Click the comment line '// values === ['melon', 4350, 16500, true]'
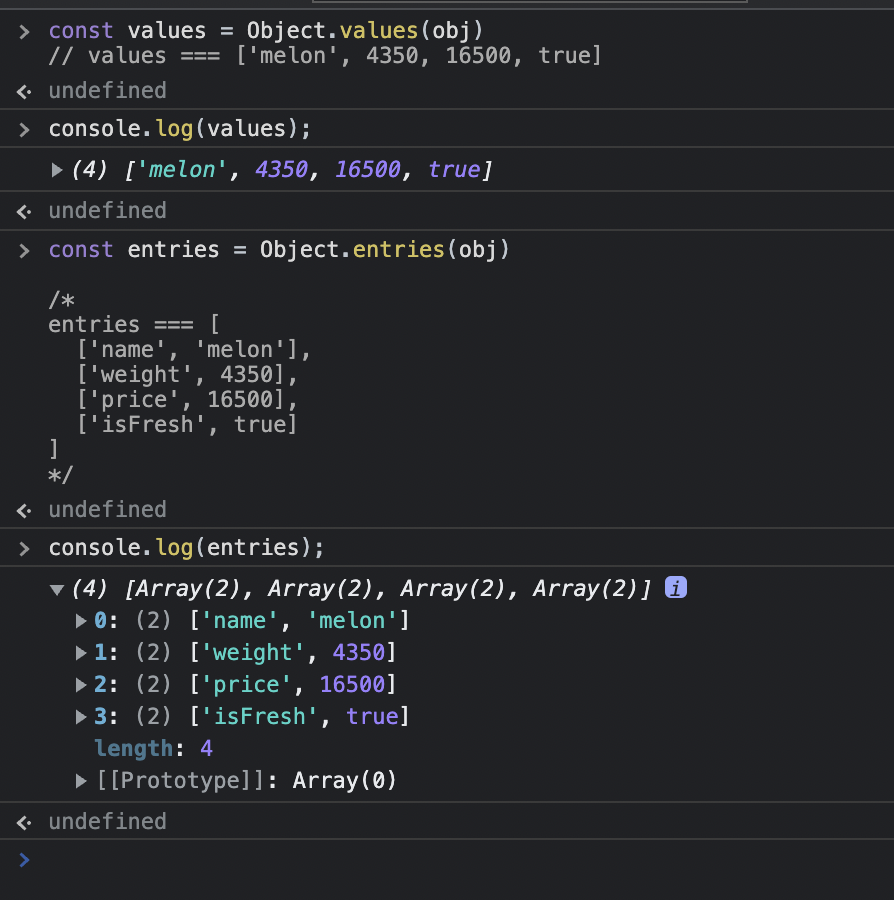The width and height of the screenshot is (894, 900). (325, 56)
